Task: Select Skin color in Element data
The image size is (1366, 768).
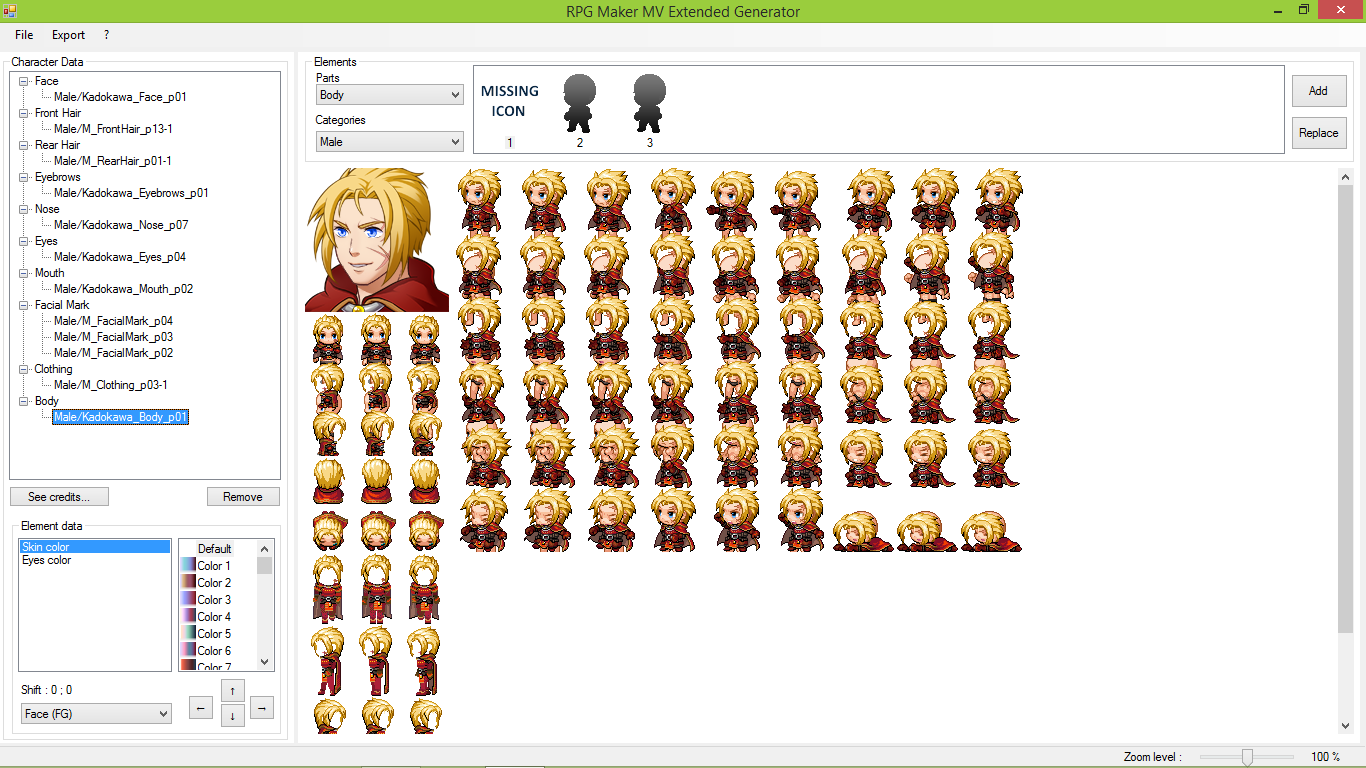Action: point(95,547)
